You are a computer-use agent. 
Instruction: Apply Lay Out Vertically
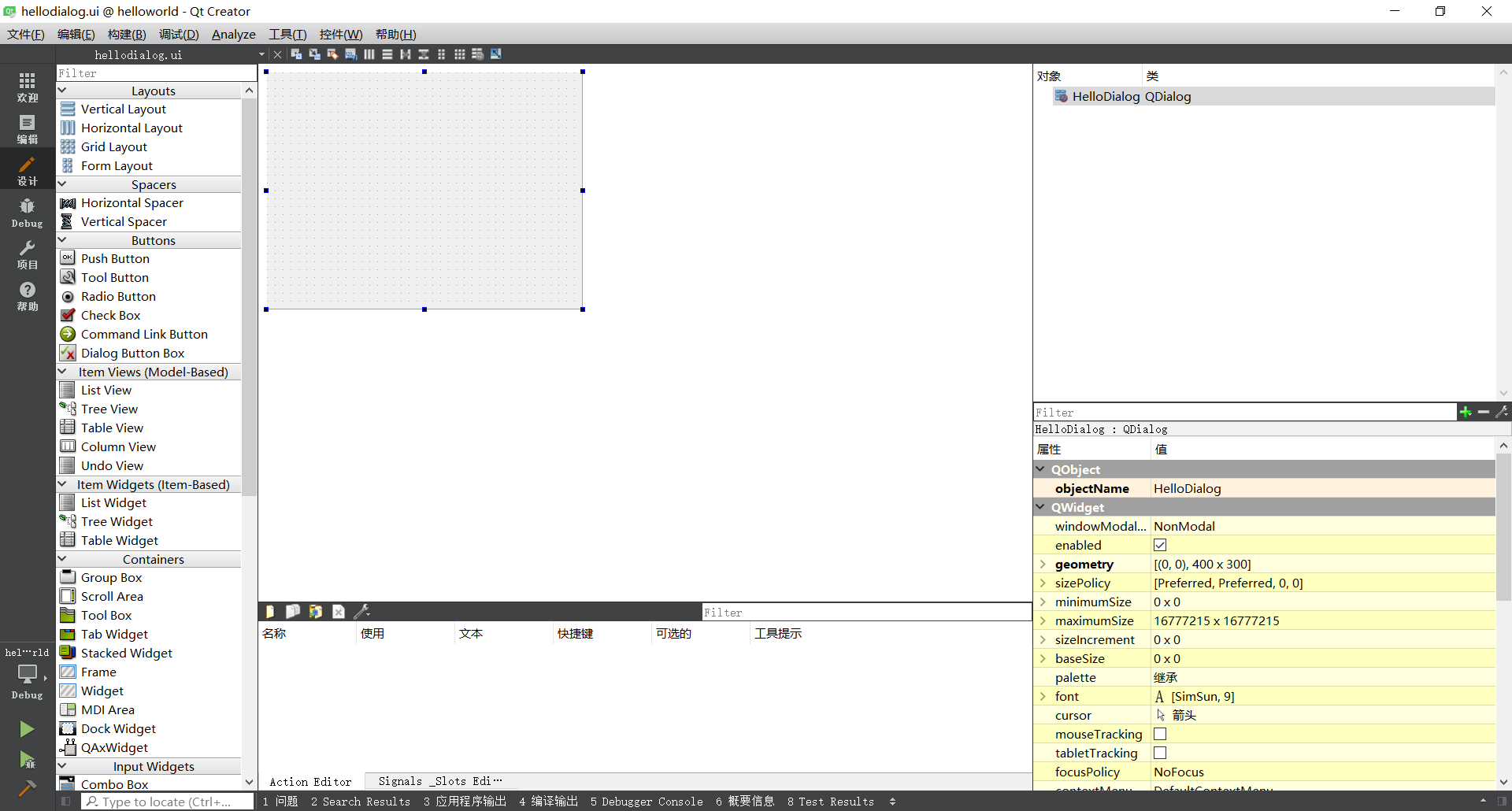(x=387, y=54)
